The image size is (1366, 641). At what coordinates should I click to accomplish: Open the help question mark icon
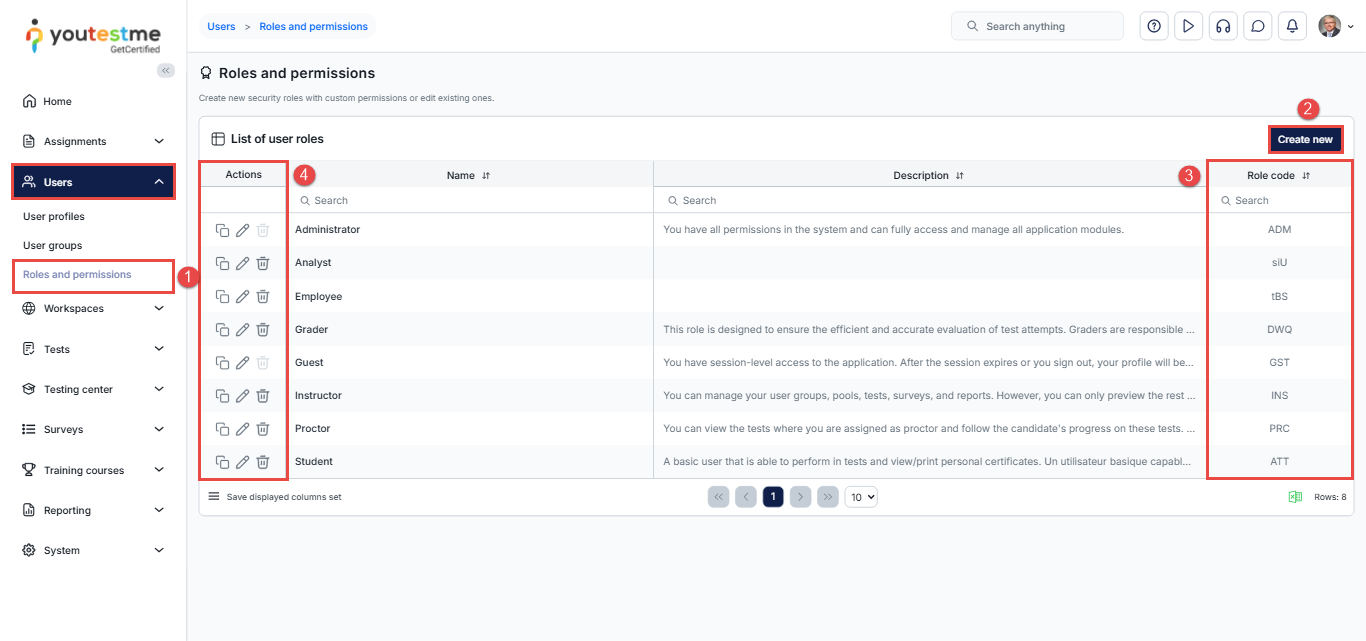coord(1154,26)
